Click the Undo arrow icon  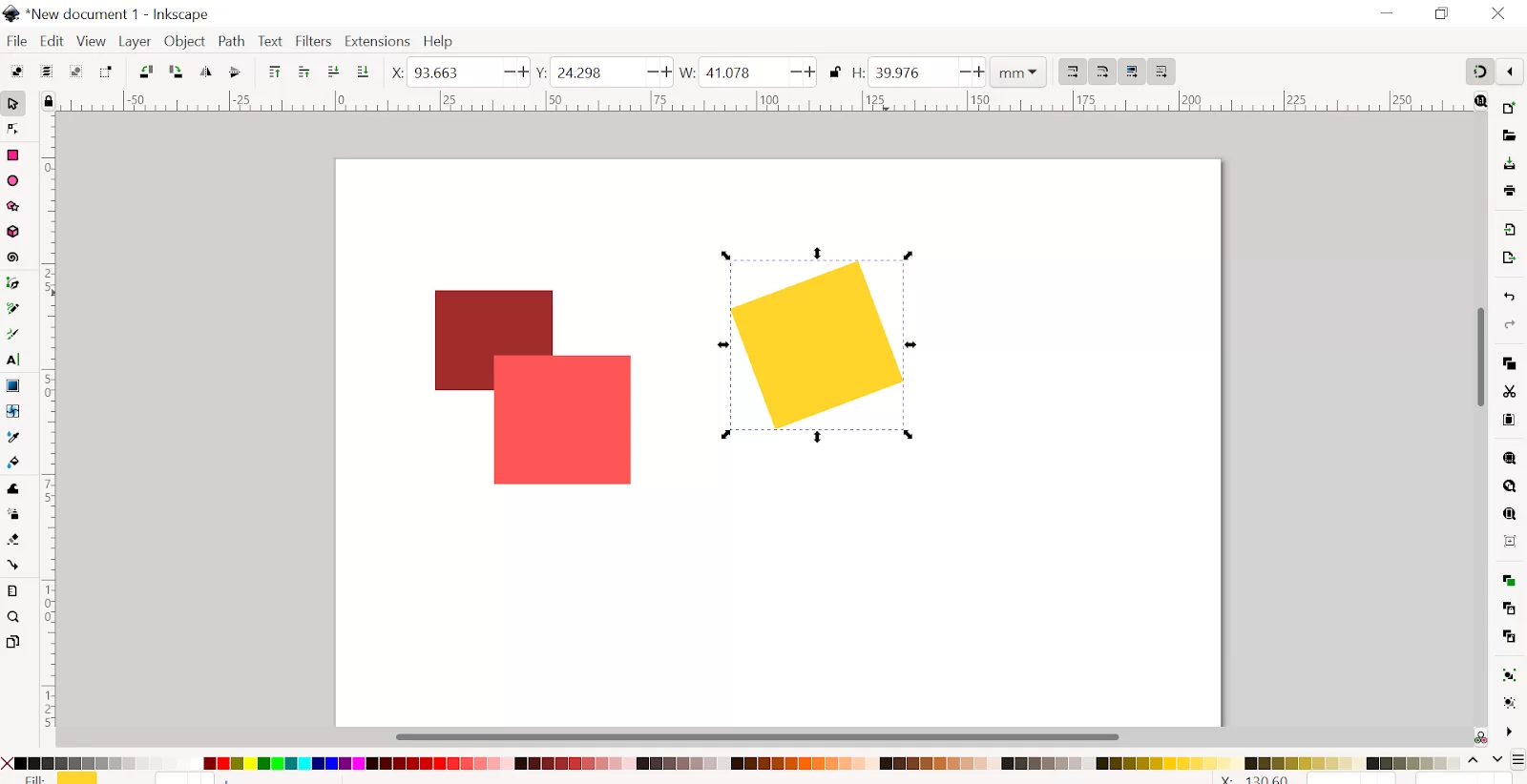1509,298
